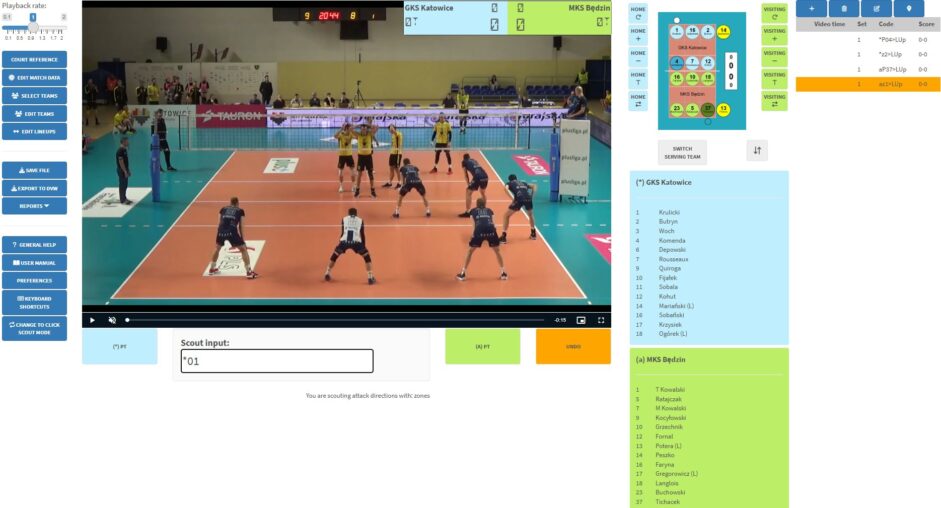Click the trash icon above the scout table
This screenshot has height=508, width=941.
pos(844,8)
